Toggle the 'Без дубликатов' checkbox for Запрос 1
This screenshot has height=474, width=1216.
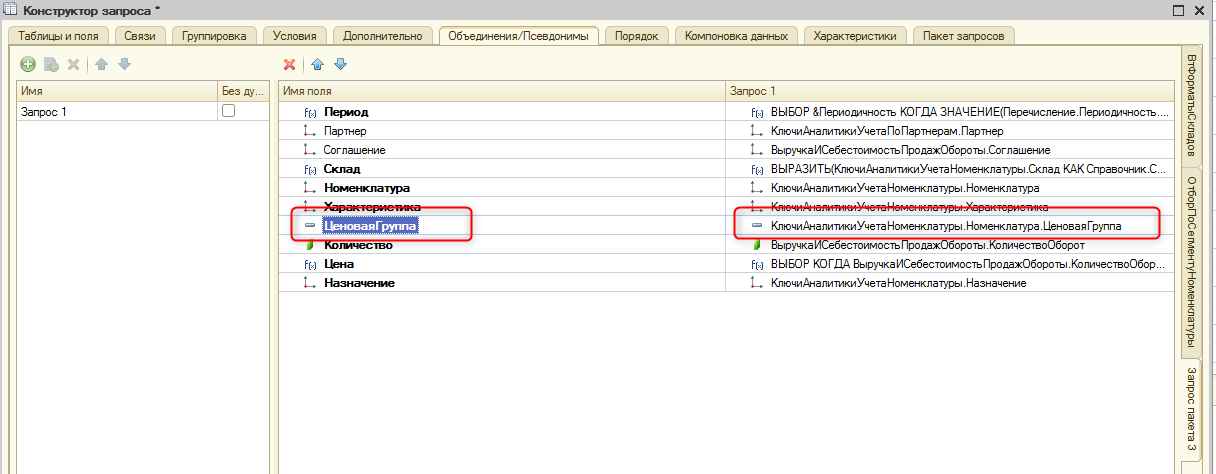[x=228, y=112]
